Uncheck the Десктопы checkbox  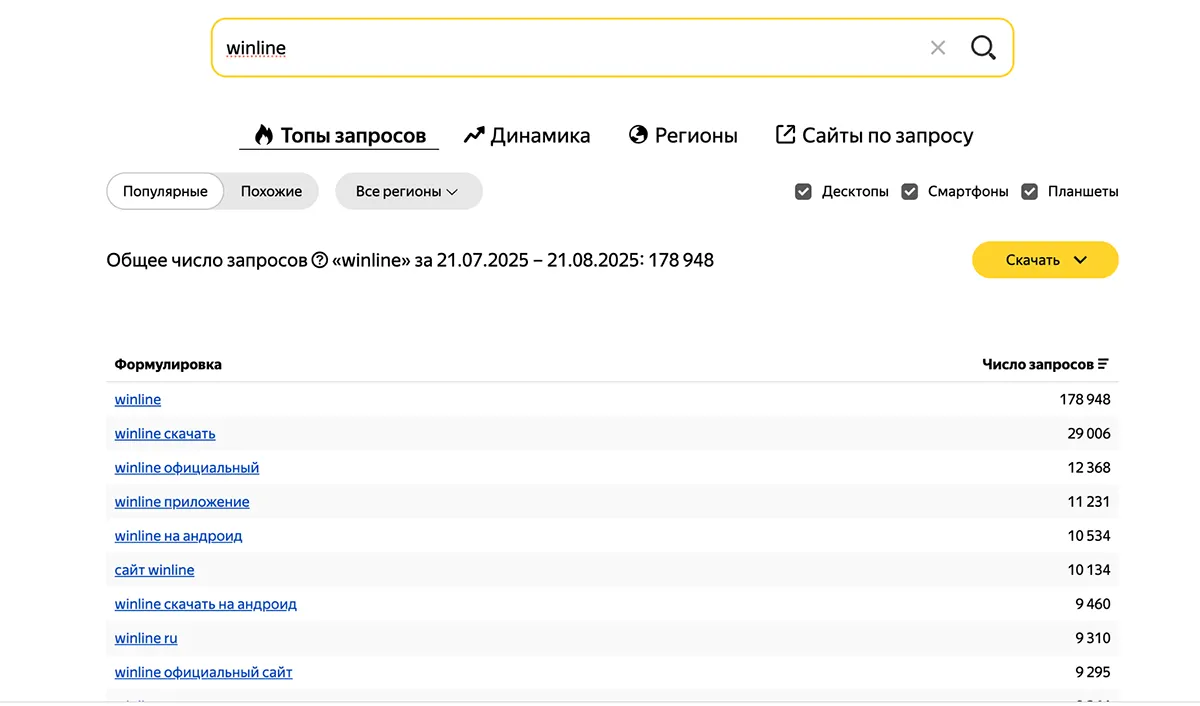[x=803, y=191]
